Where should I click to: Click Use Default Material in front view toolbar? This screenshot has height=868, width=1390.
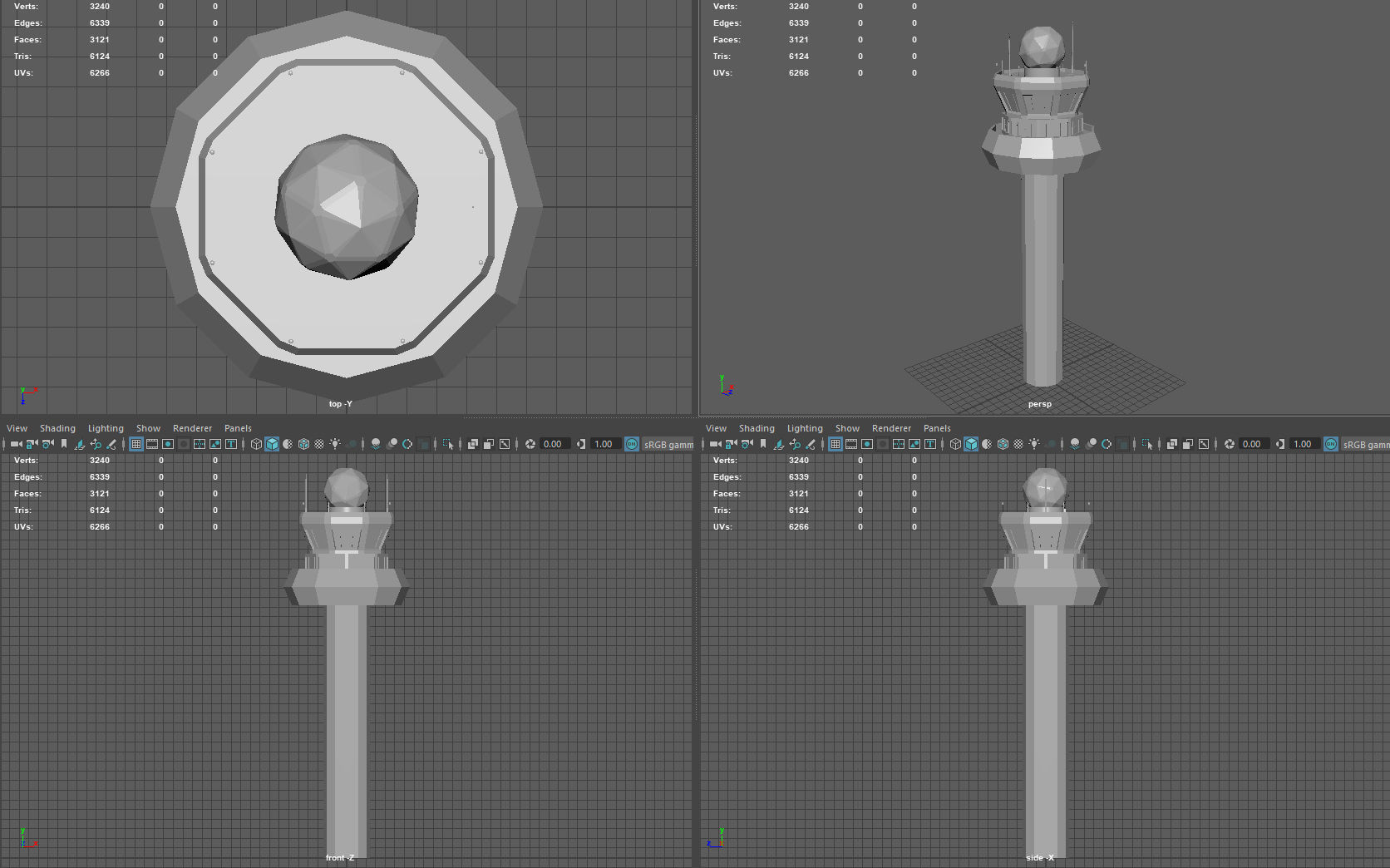tap(288, 444)
